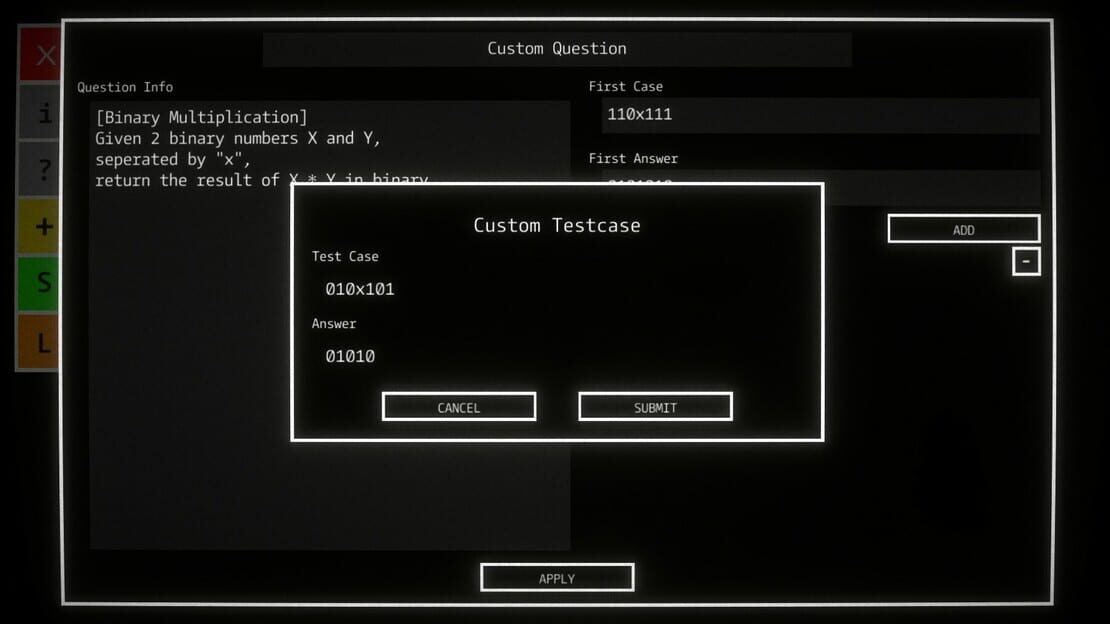
Task: Click the 'Question Info' label
Action: click(x=125, y=87)
